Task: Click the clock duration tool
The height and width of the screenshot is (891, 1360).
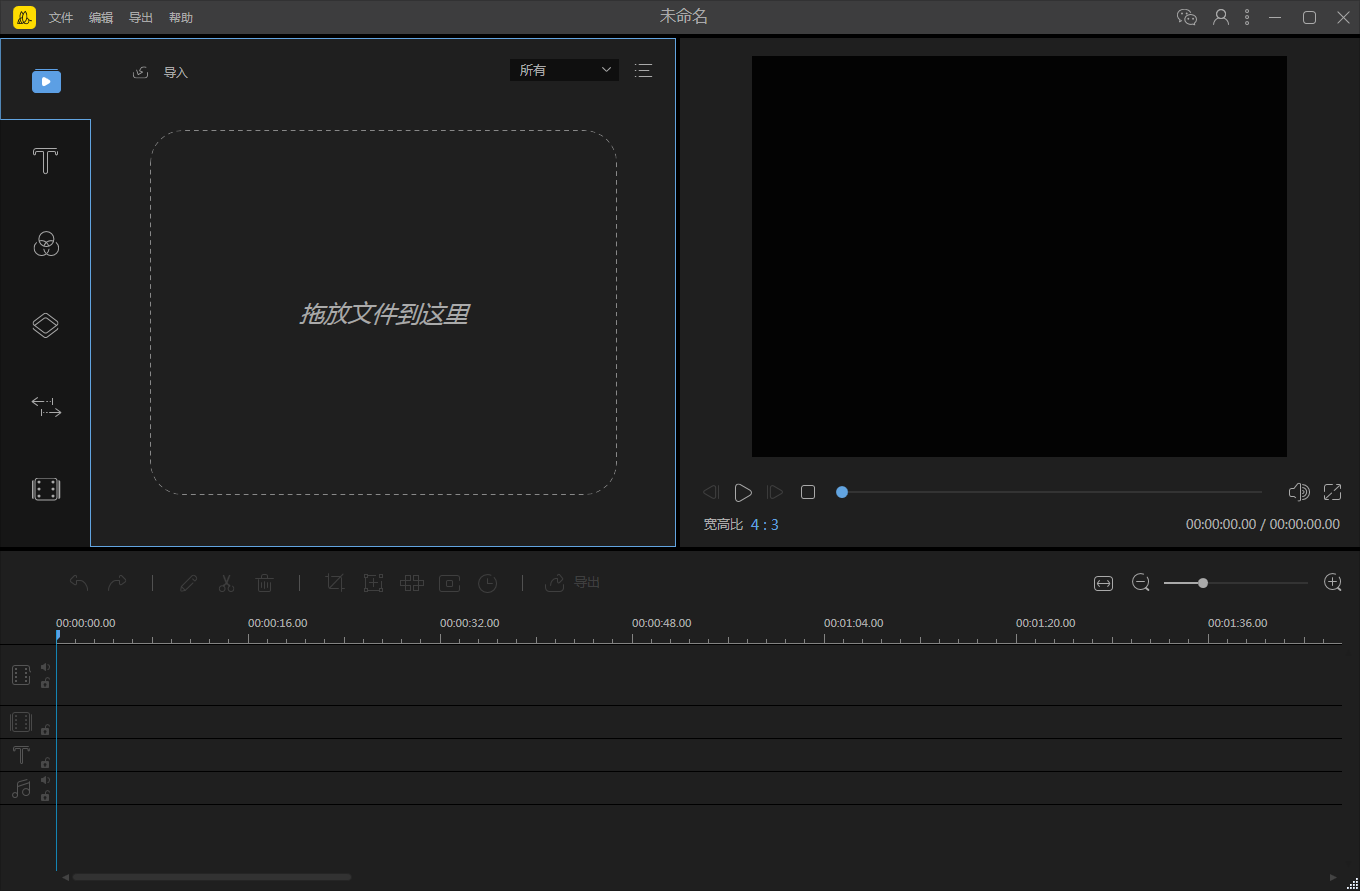Action: click(487, 583)
